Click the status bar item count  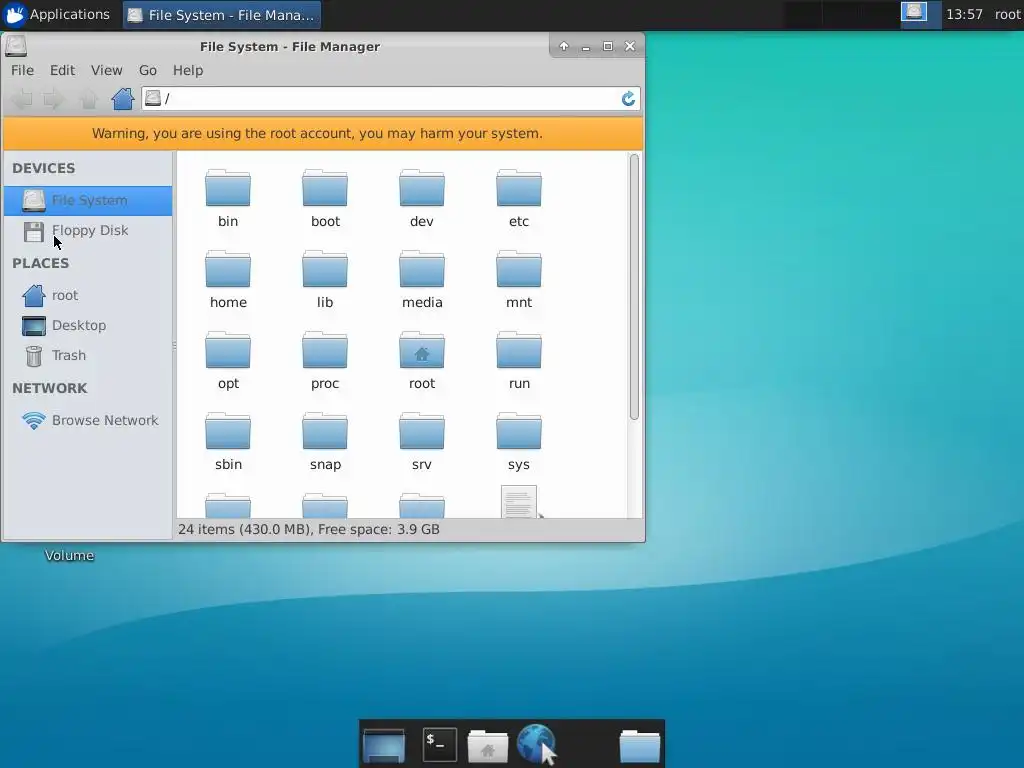click(309, 529)
